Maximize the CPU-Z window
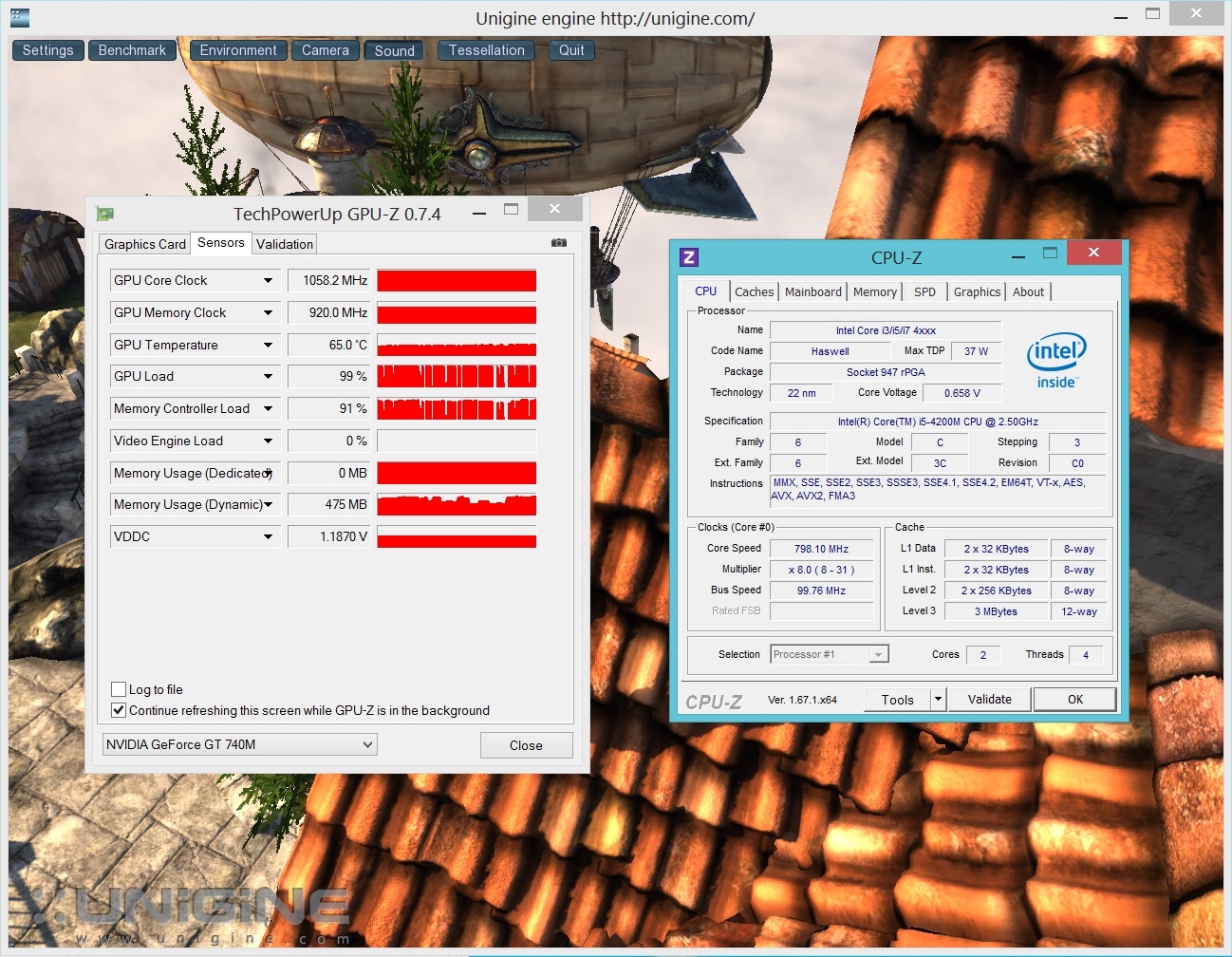Viewport: 1232px width, 957px height. click(x=1050, y=253)
